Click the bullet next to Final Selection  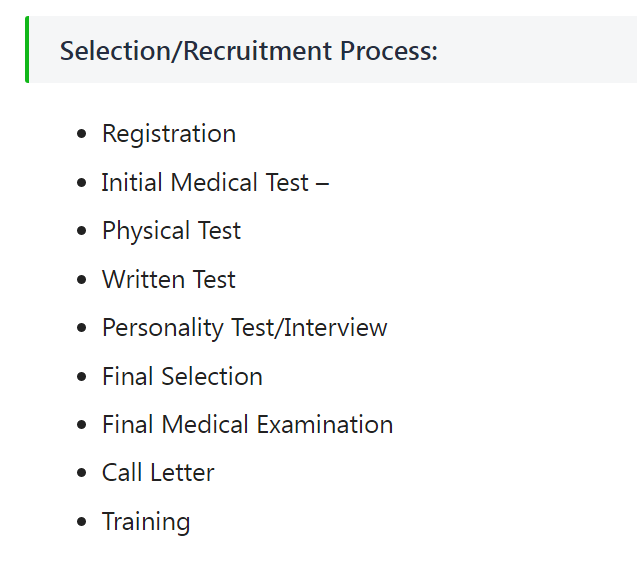82,376
